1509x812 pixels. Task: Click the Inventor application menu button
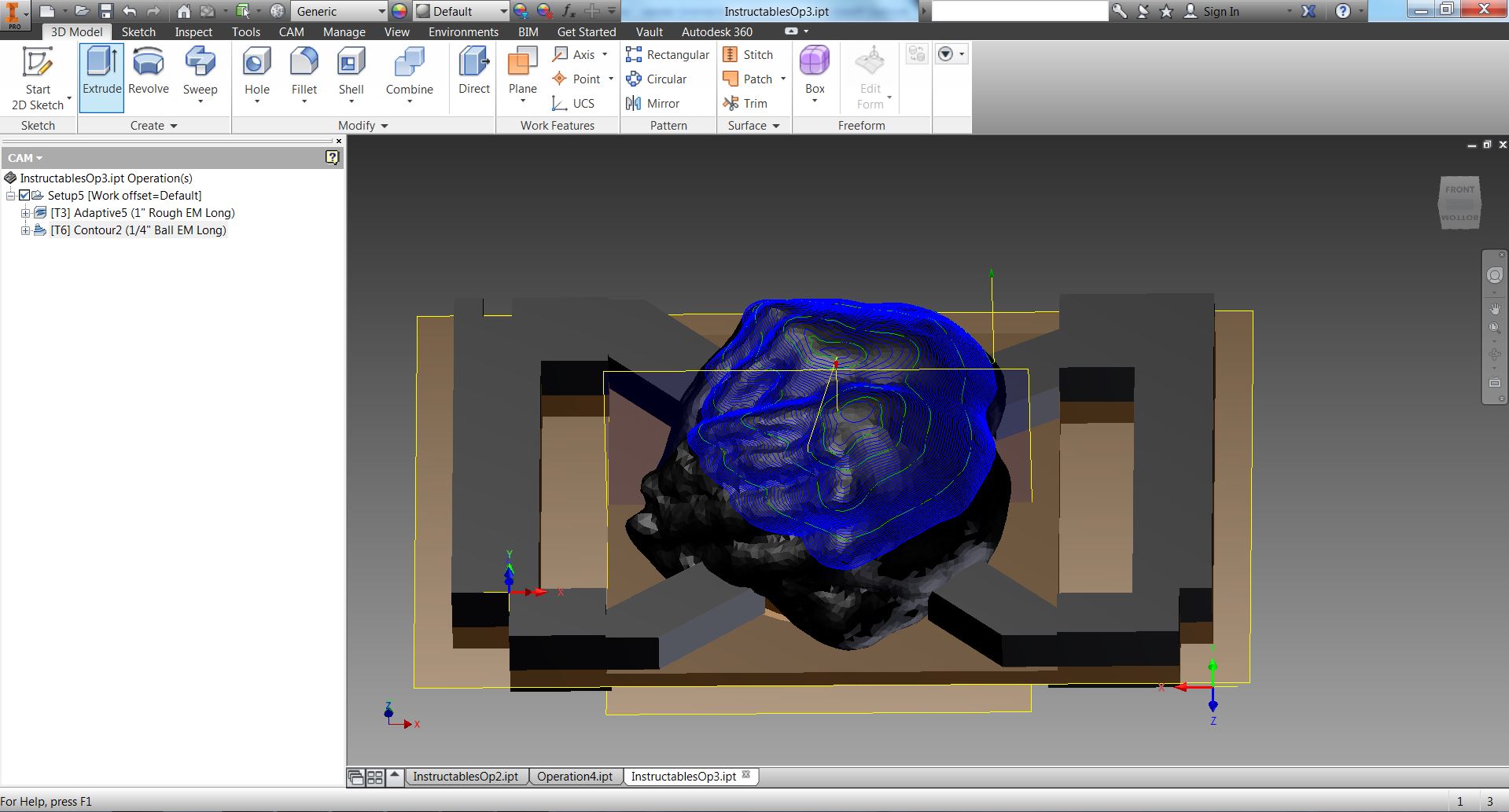pos(15,15)
